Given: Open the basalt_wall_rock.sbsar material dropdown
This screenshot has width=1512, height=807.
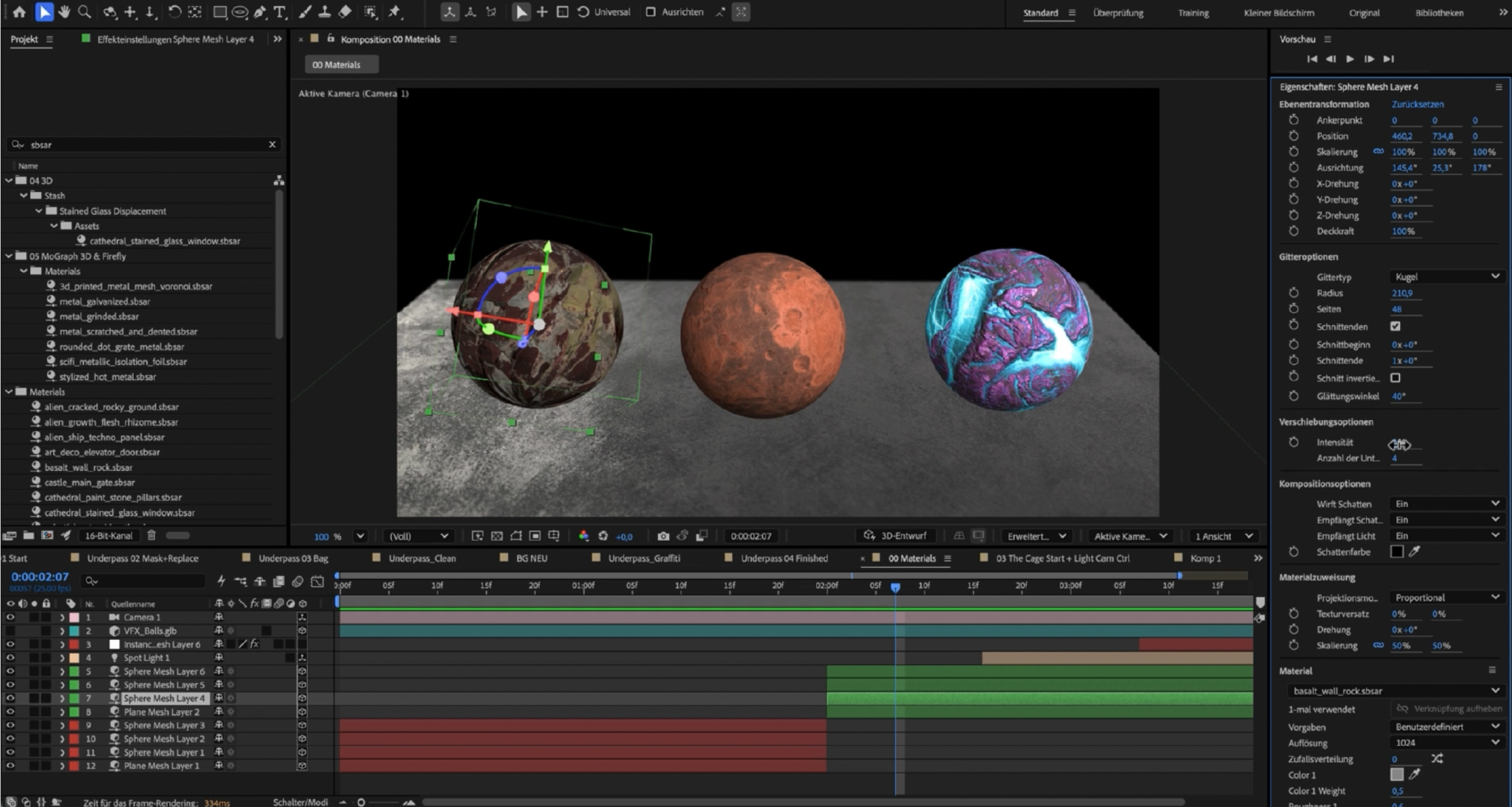Looking at the screenshot, I should coord(1395,691).
